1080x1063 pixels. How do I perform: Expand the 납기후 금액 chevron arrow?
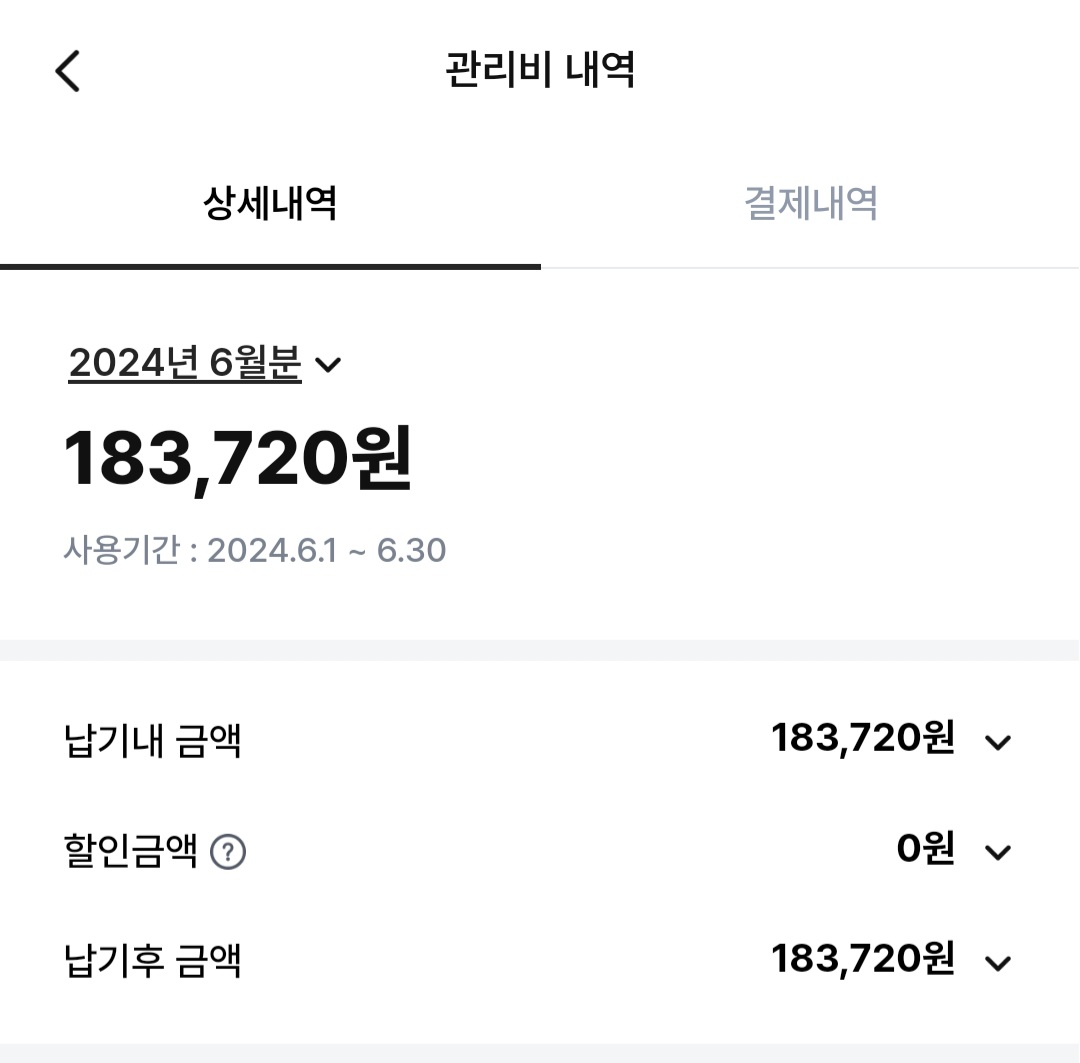(998, 962)
